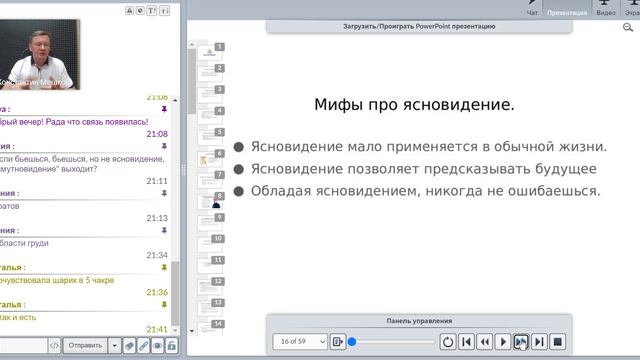Toggle the eye icon under the chat
The image size is (640, 360).
[158, 346]
